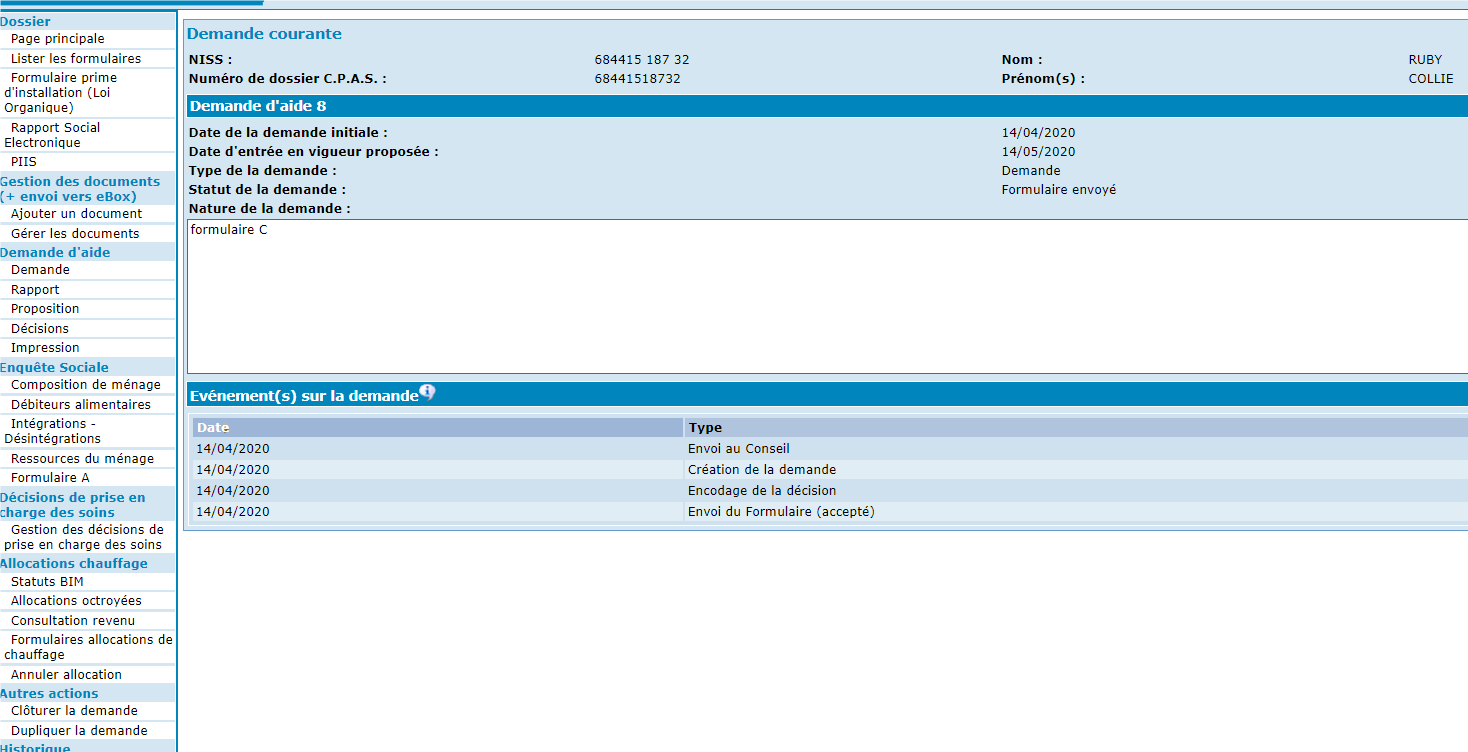Screen dimensions: 1468x752
Task: Select the Envoi au Conseil event
Action: (x=739, y=449)
